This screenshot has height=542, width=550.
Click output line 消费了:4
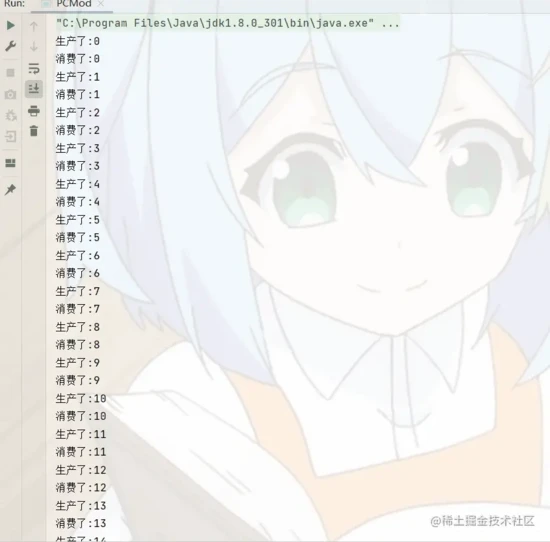(78, 201)
